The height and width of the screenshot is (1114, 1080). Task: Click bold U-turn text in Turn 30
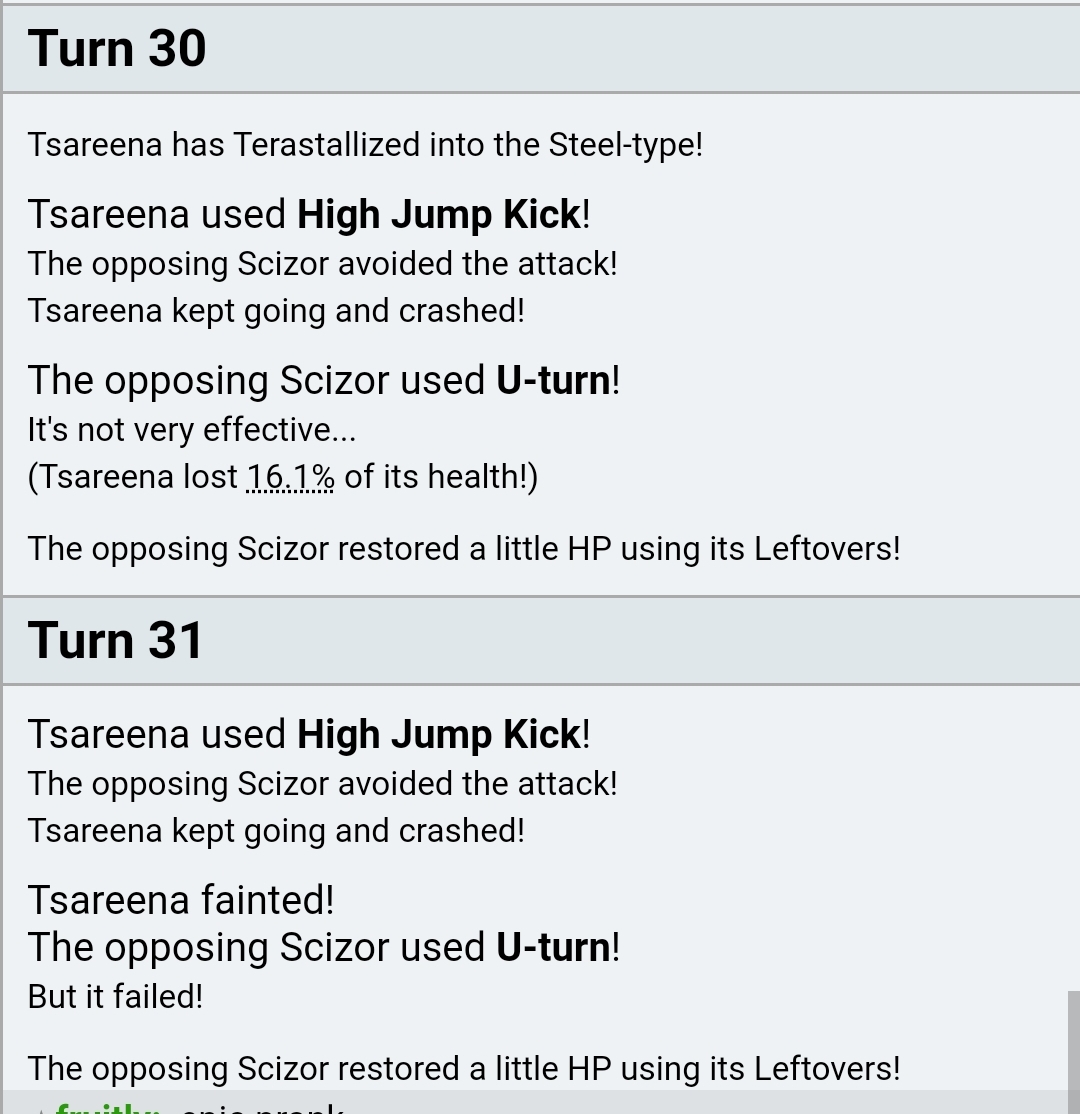tap(553, 380)
